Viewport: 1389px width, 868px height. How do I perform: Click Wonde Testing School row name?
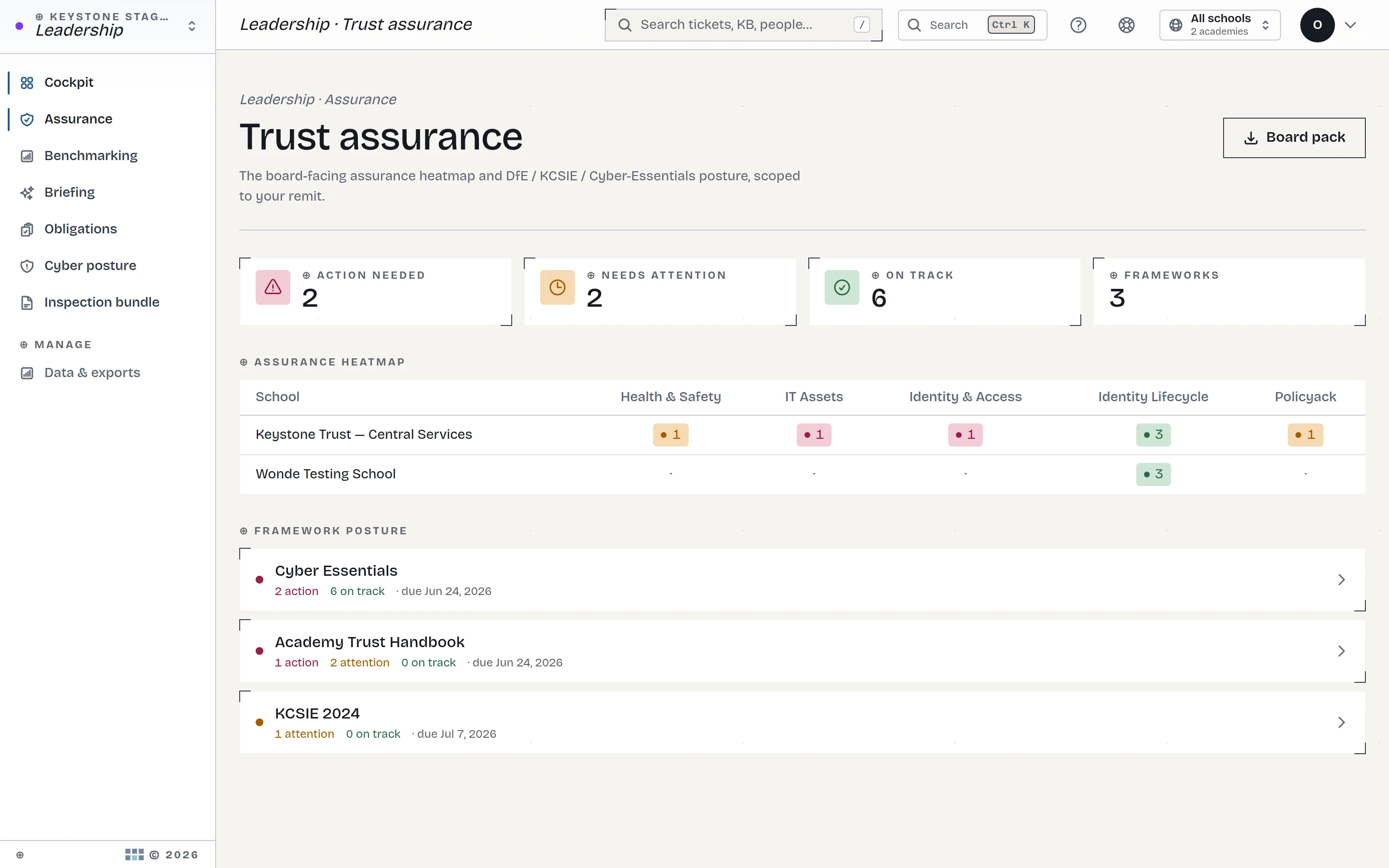(x=326, y=474)
